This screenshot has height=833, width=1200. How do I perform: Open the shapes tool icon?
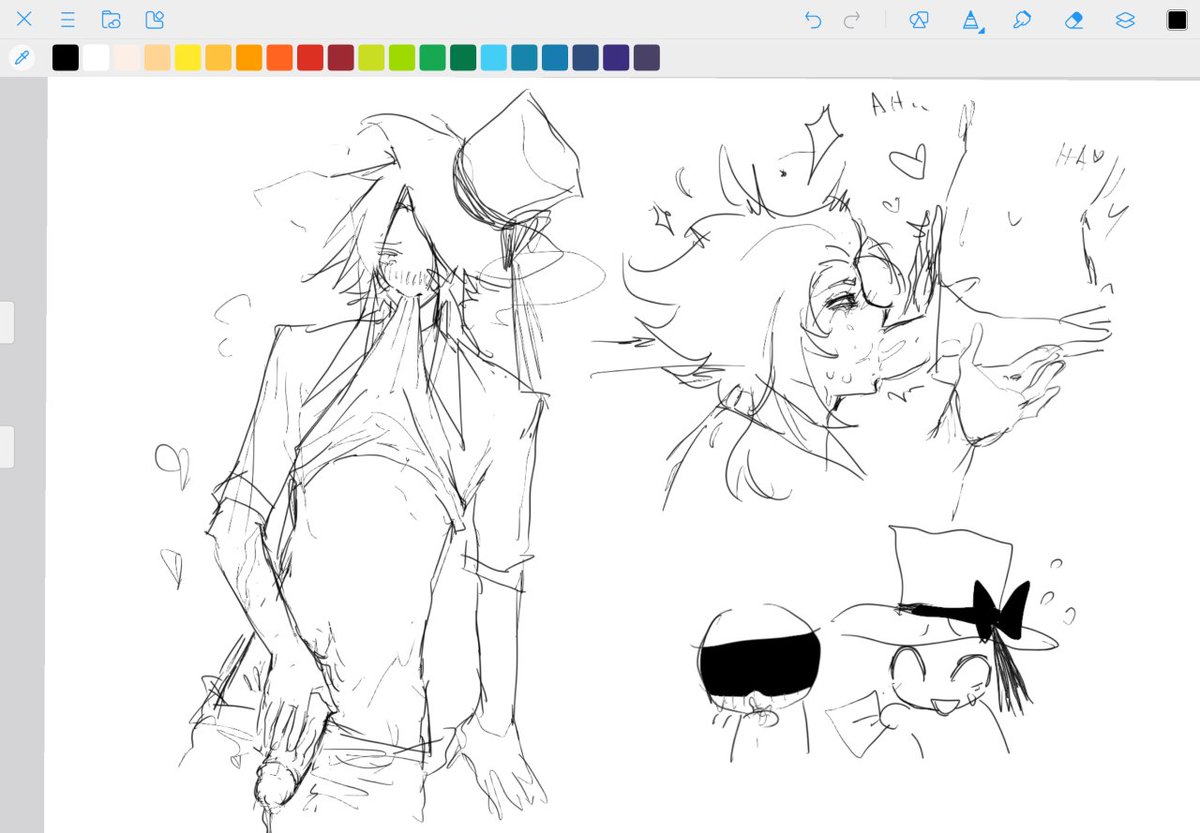[x=919, y=20]
